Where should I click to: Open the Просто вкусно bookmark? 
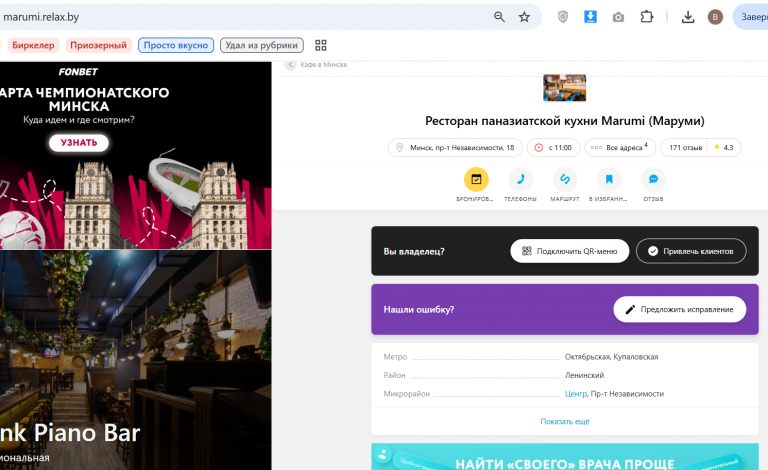[176, 45]
